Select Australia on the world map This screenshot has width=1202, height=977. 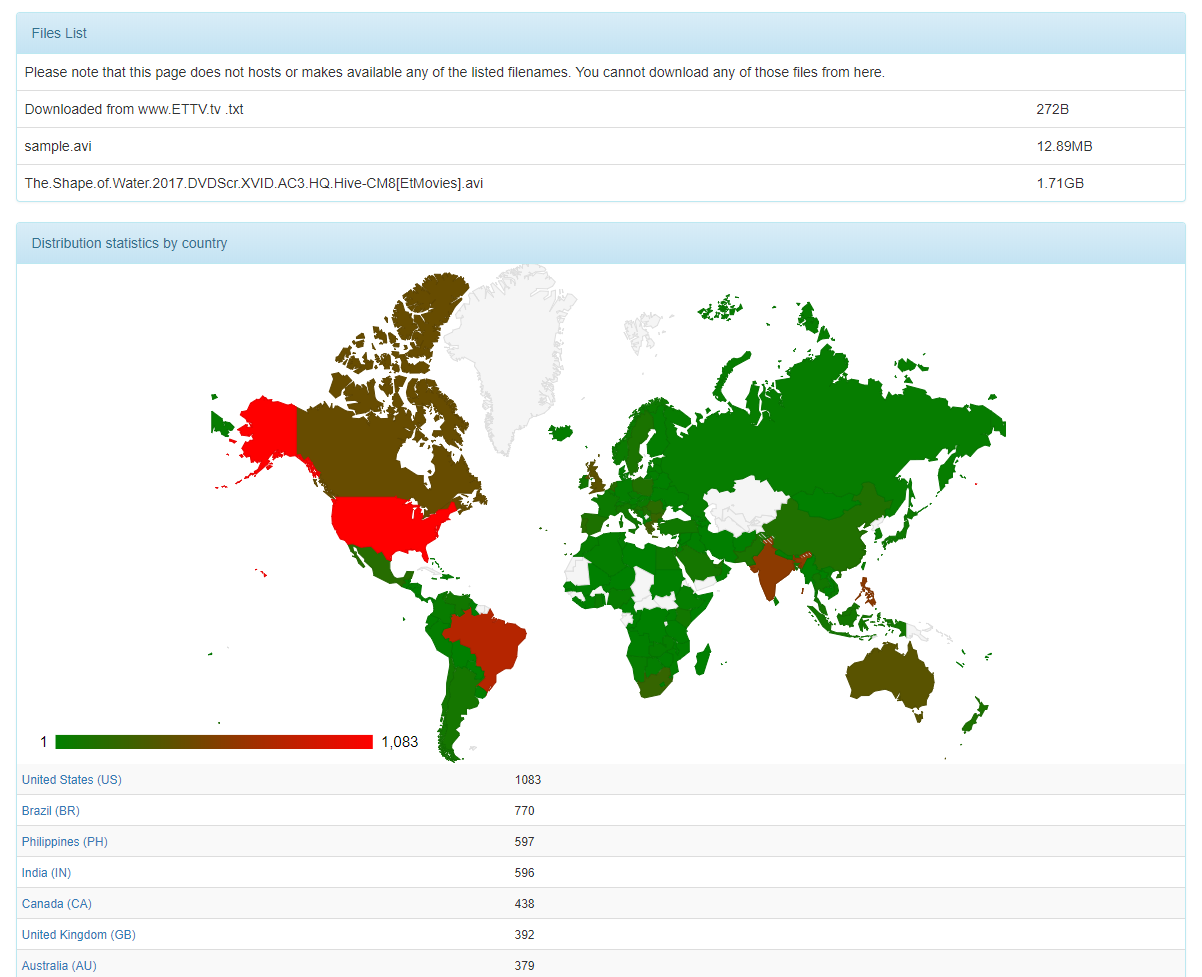[x=887, y=678]
